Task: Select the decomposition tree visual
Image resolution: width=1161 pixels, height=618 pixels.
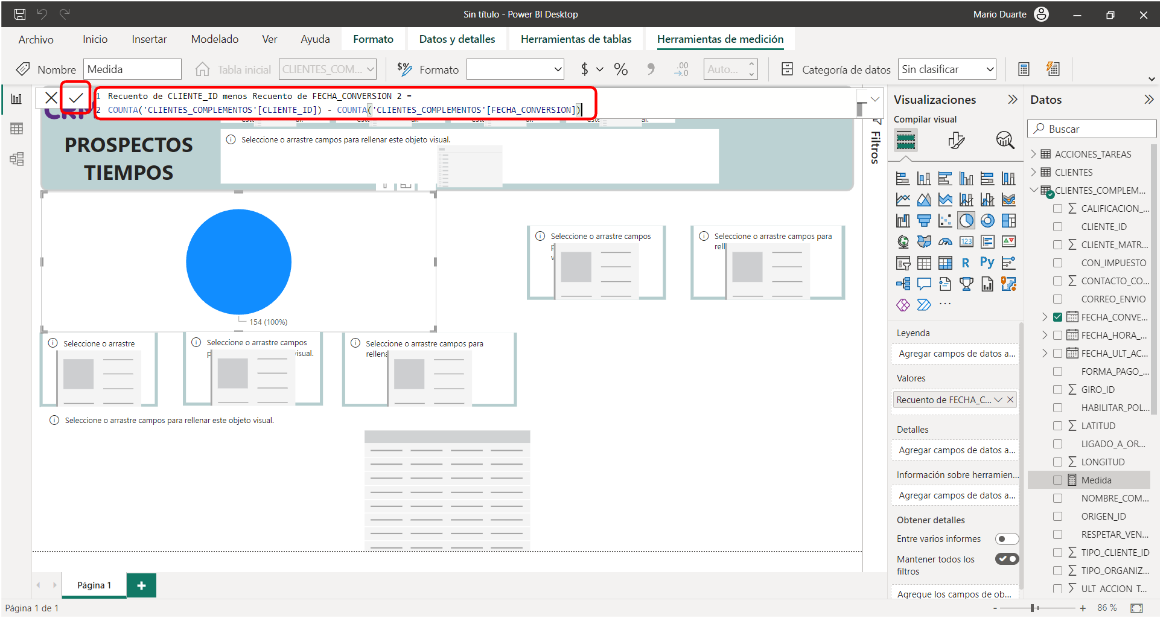Action: pos(903,283)
